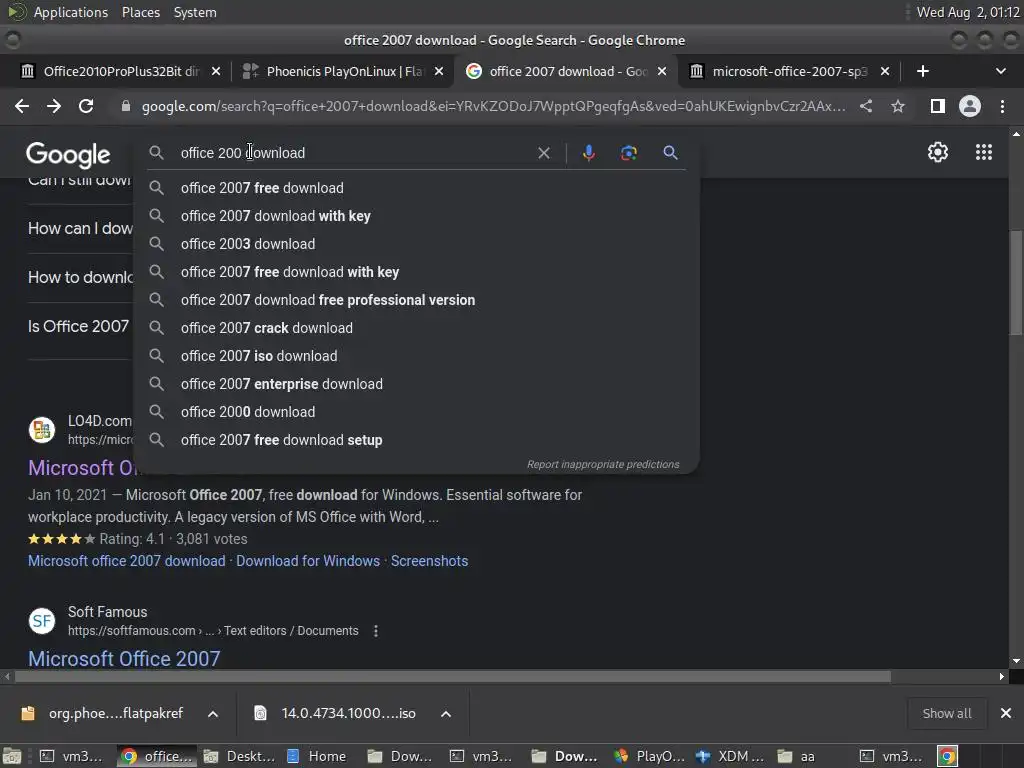Choose office 2007 free download setup

[x=417, y=441]
